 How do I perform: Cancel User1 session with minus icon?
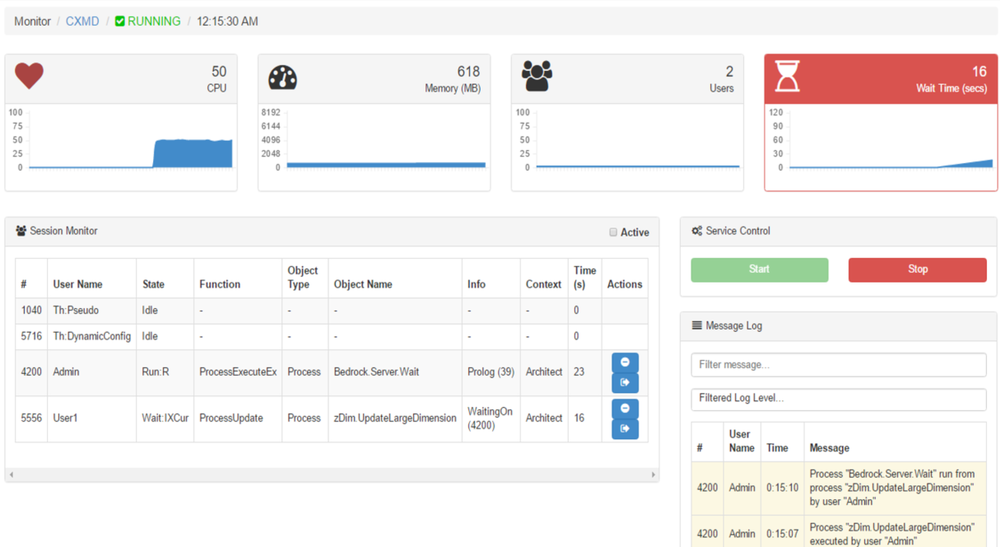pyautogui.click(x=625, y=408)
